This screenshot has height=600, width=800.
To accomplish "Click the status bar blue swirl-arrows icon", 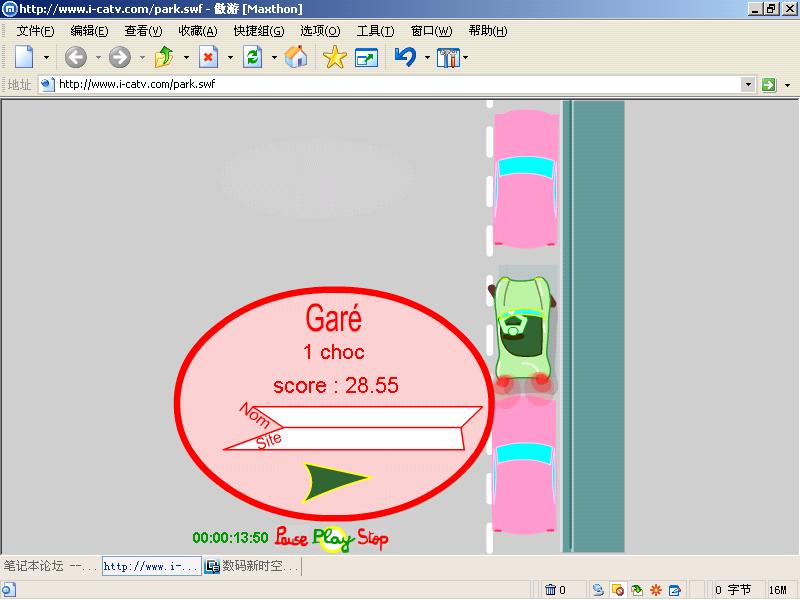I will 598,590.
